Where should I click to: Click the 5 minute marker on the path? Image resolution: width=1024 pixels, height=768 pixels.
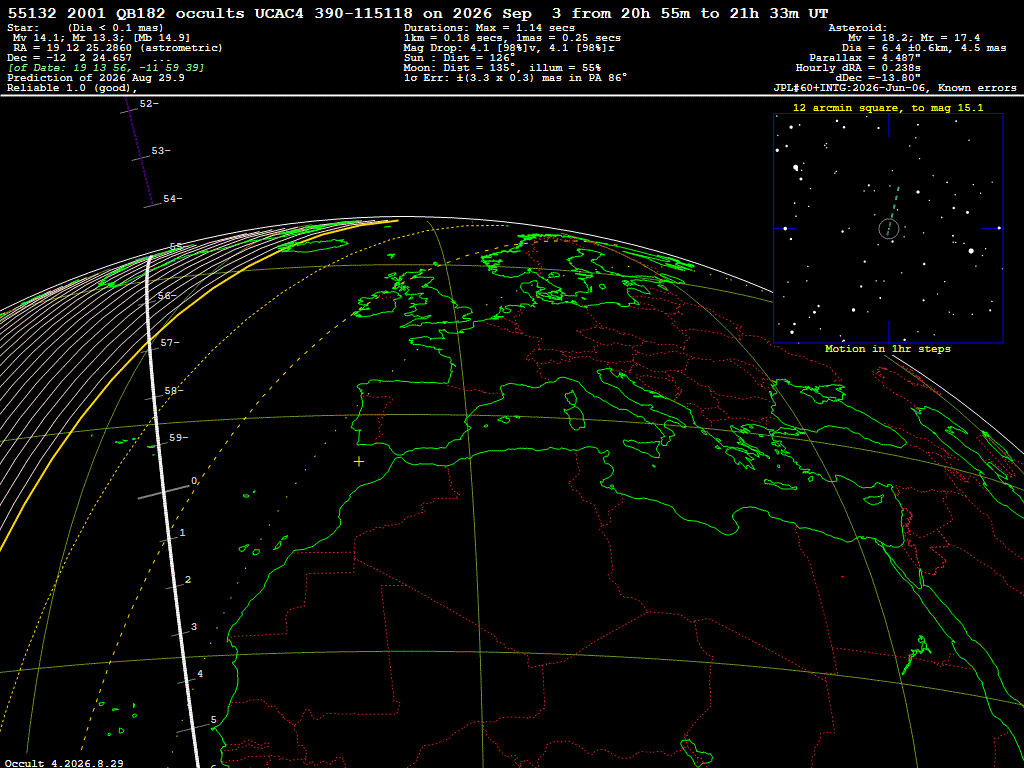click(x=213, y=720)
